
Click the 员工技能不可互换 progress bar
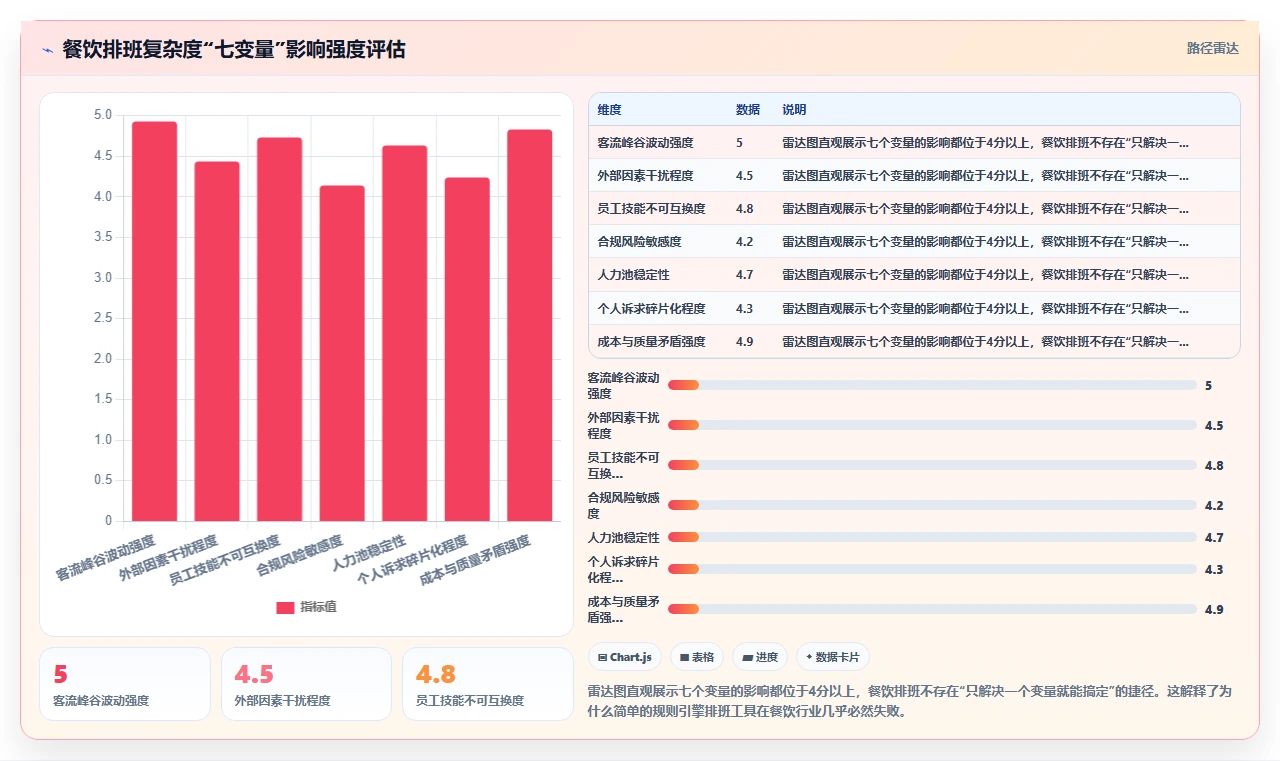[x=932, y=465]
